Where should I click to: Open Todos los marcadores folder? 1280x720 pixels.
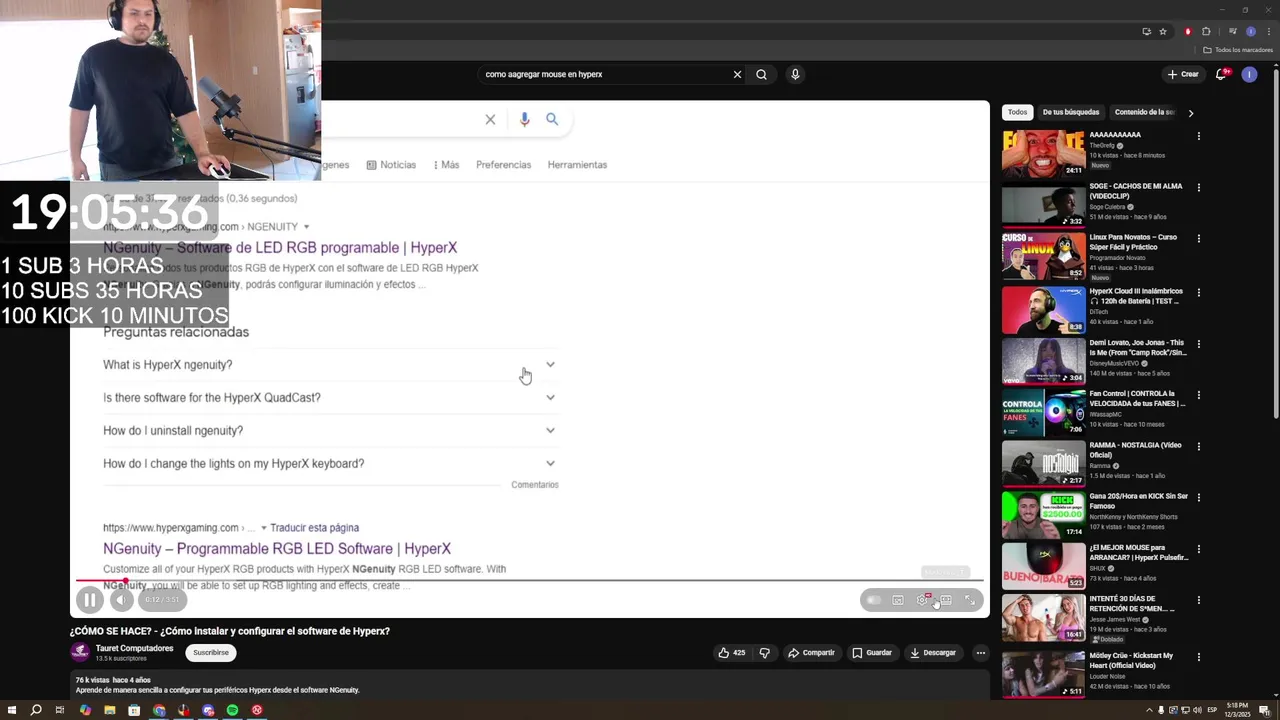1238,50
